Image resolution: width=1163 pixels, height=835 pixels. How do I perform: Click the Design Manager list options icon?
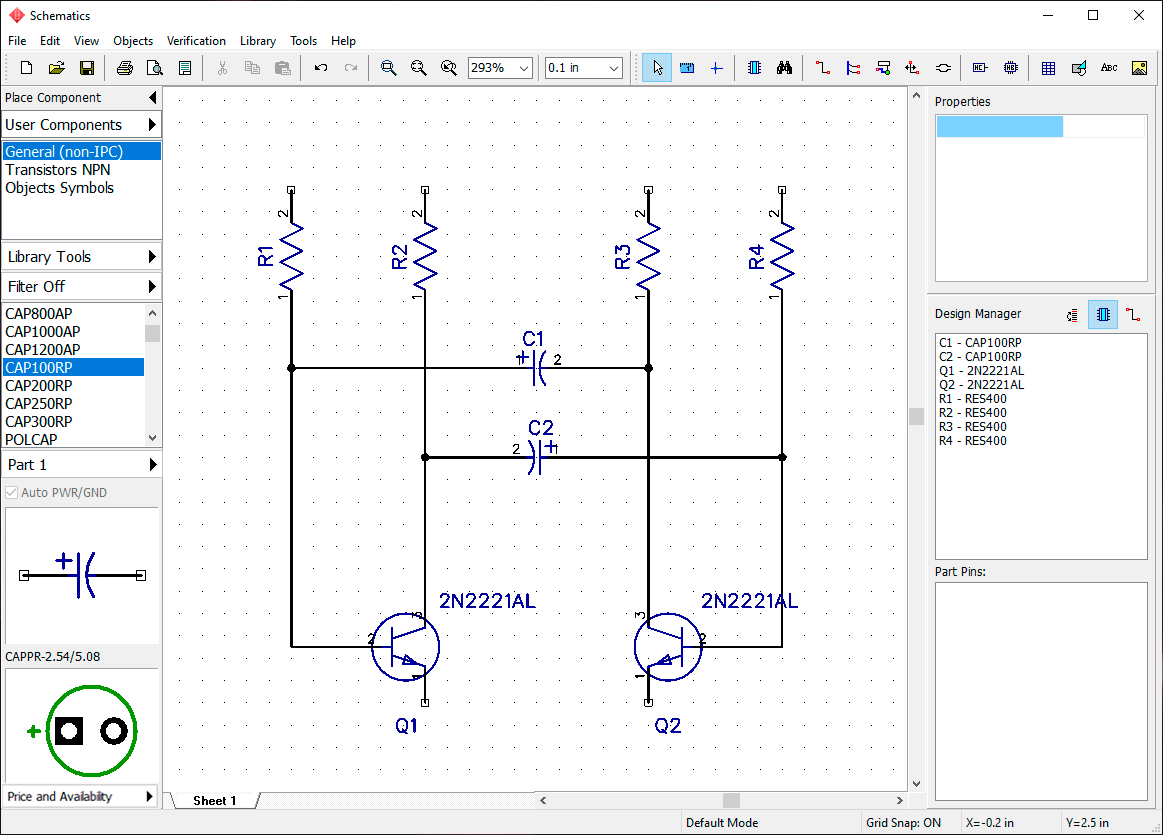coord(1073,314)
